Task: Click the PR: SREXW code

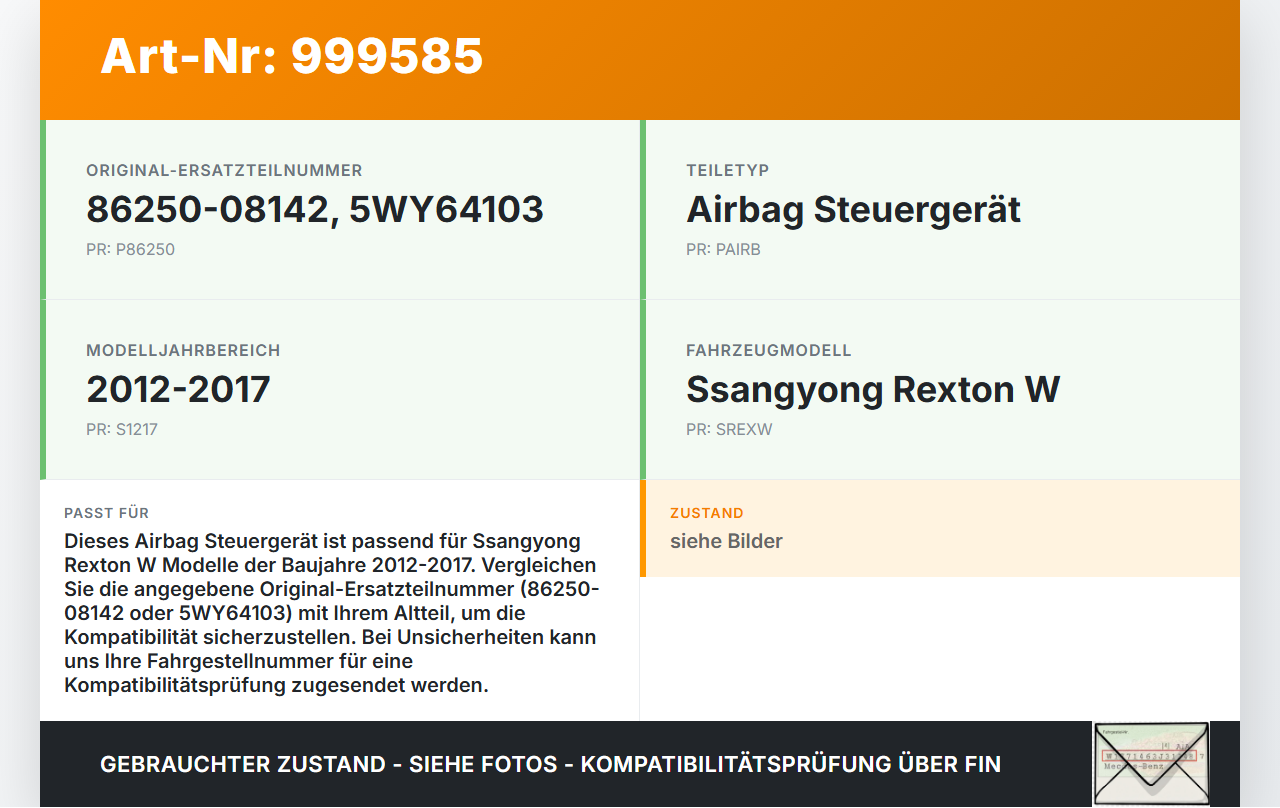Action: point(729,430)
